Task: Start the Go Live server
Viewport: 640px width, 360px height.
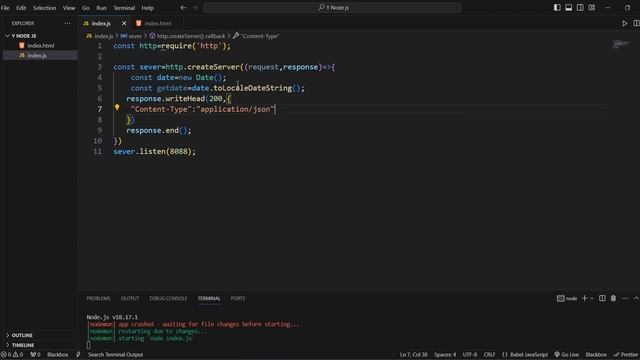Action: 567,355
